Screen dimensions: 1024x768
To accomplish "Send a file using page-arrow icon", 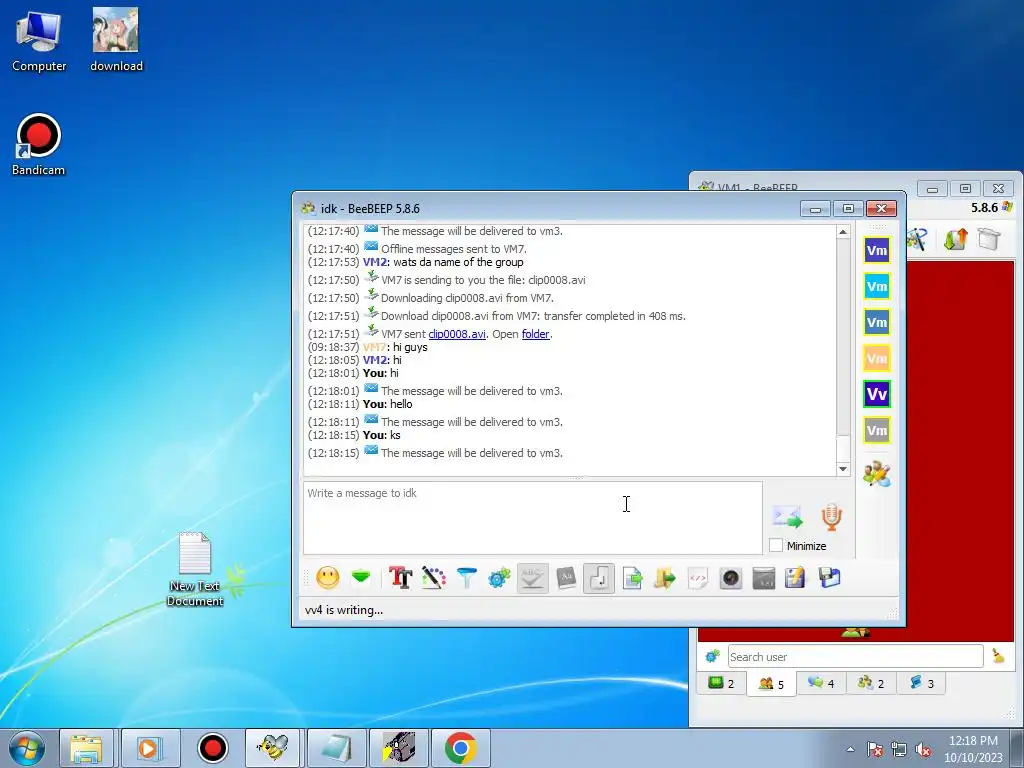I will point(632,578).
